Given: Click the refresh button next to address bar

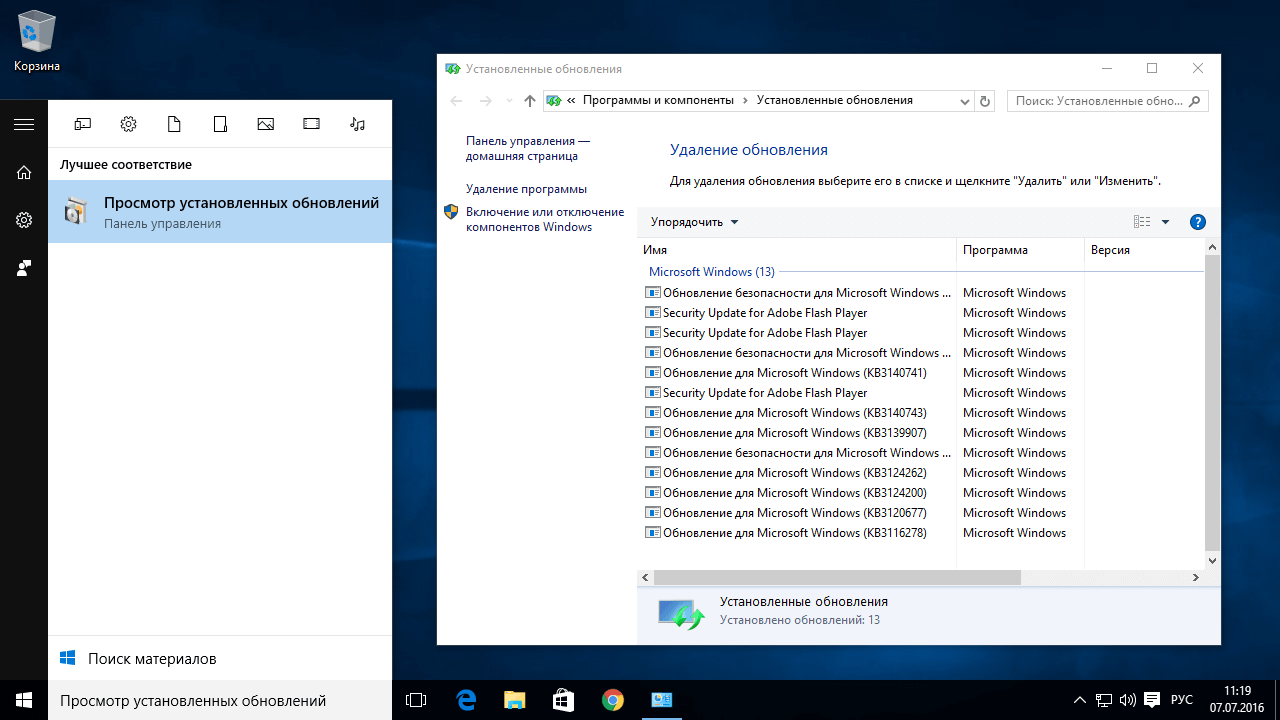Looking at the screenshot, I should tap(985, 101).
